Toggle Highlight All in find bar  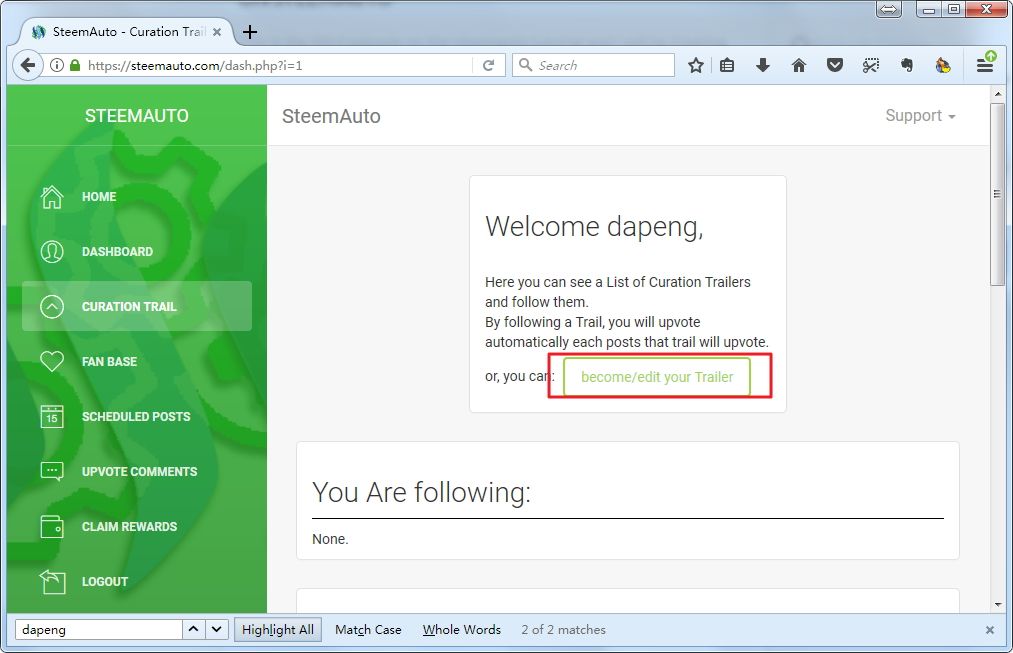tap(277, 629)
